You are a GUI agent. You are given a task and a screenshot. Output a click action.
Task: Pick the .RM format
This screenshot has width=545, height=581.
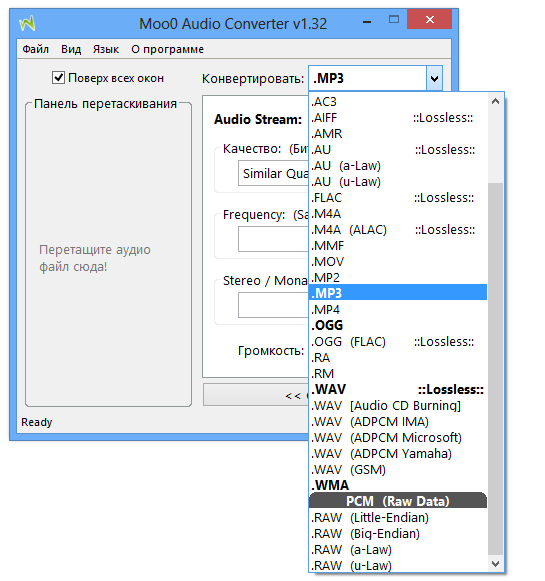pyautogui.click(x=398, y=374)
